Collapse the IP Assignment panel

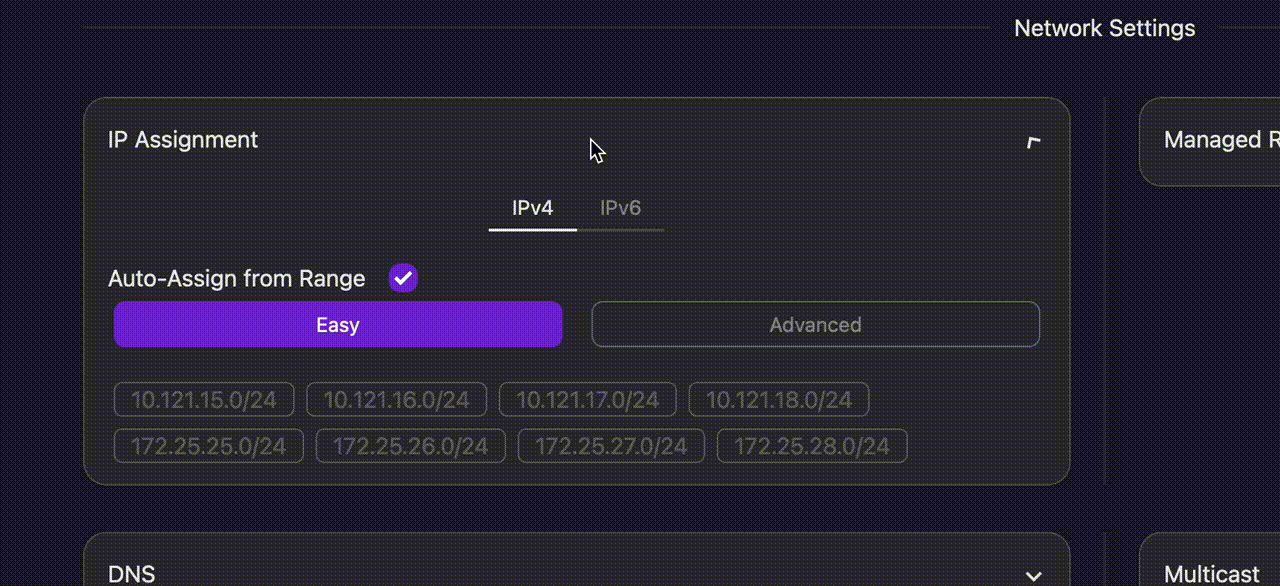coord(1033,141)
